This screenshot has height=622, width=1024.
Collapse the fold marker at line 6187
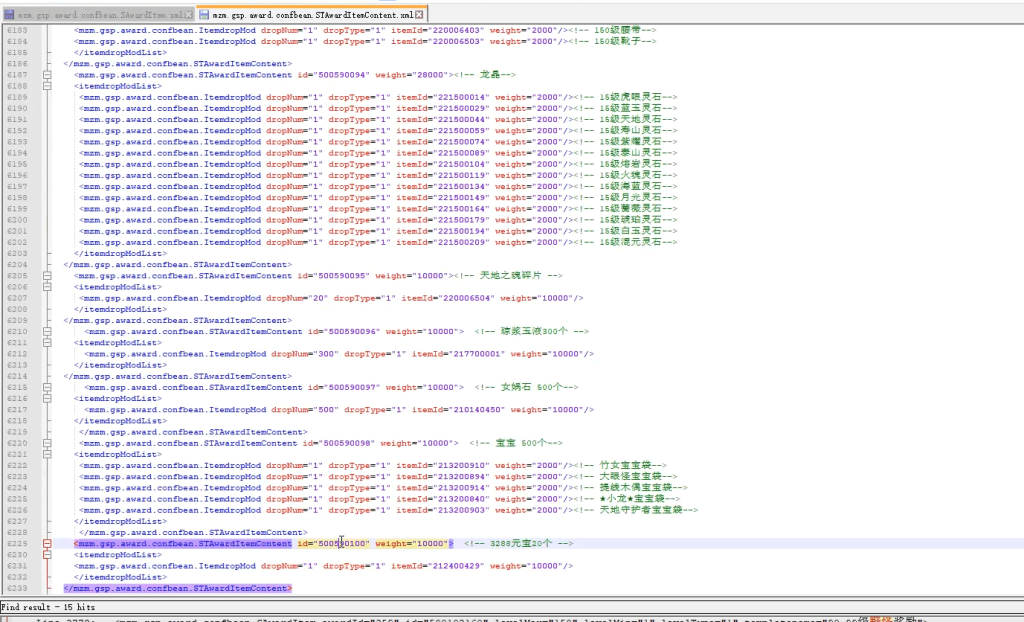pyautogui.click(x=47, y=75)
